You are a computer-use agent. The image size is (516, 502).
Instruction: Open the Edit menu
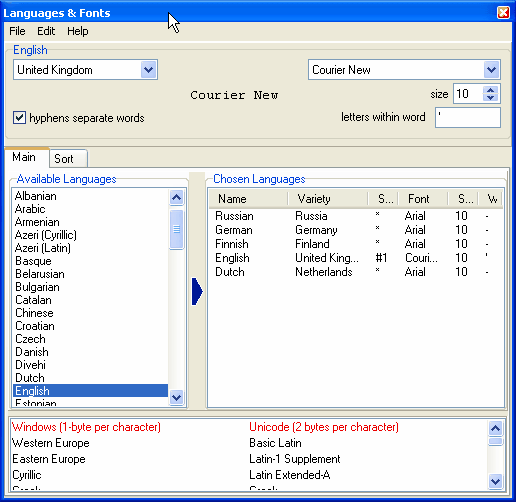(x=46, y=31)
